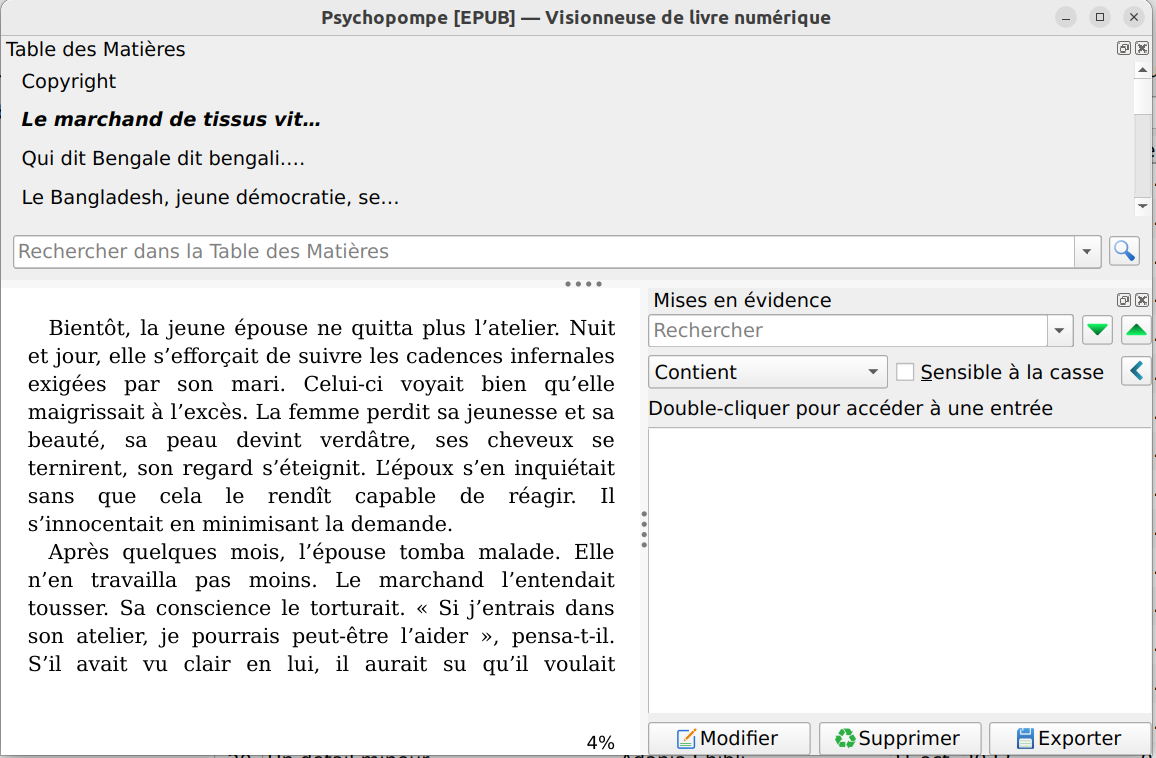Viewport: 1156px width, 758px height.
Task: Expand the Table des Matières search history dropdown
Action: (1087, 251)
